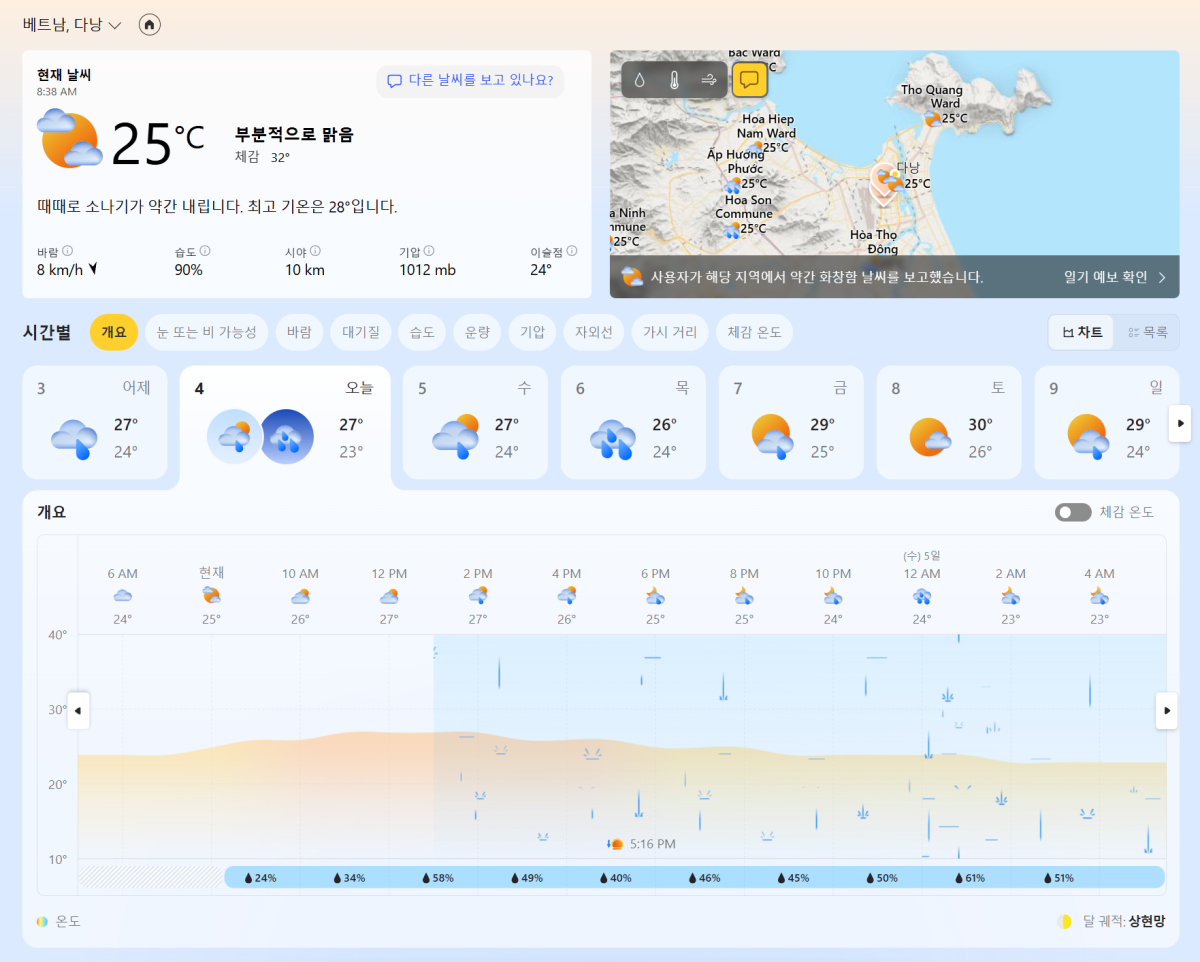Open 일기 예보 확인 link
The image size is (1200, 962).
(1115, 277)
